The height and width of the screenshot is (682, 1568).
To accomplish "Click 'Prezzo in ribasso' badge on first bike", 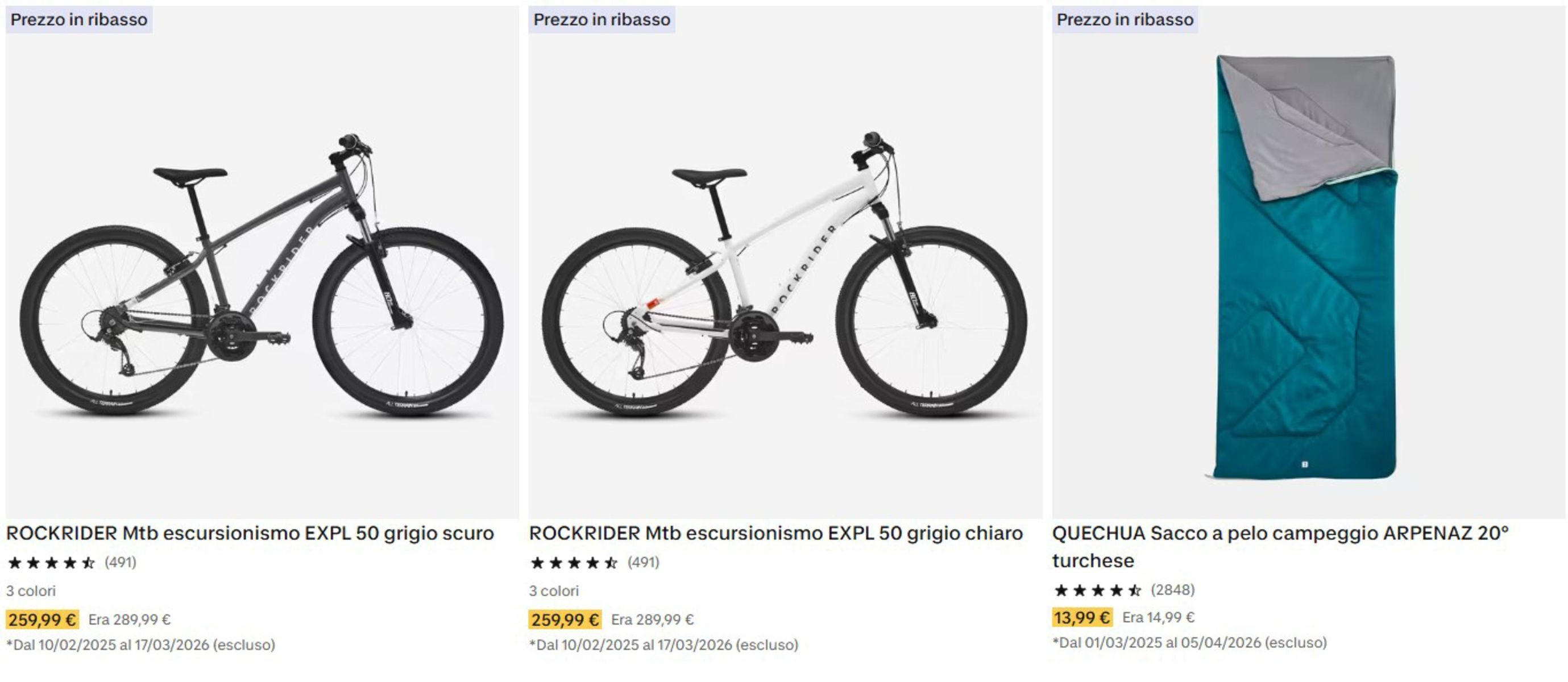I will (x=79, y=19).
